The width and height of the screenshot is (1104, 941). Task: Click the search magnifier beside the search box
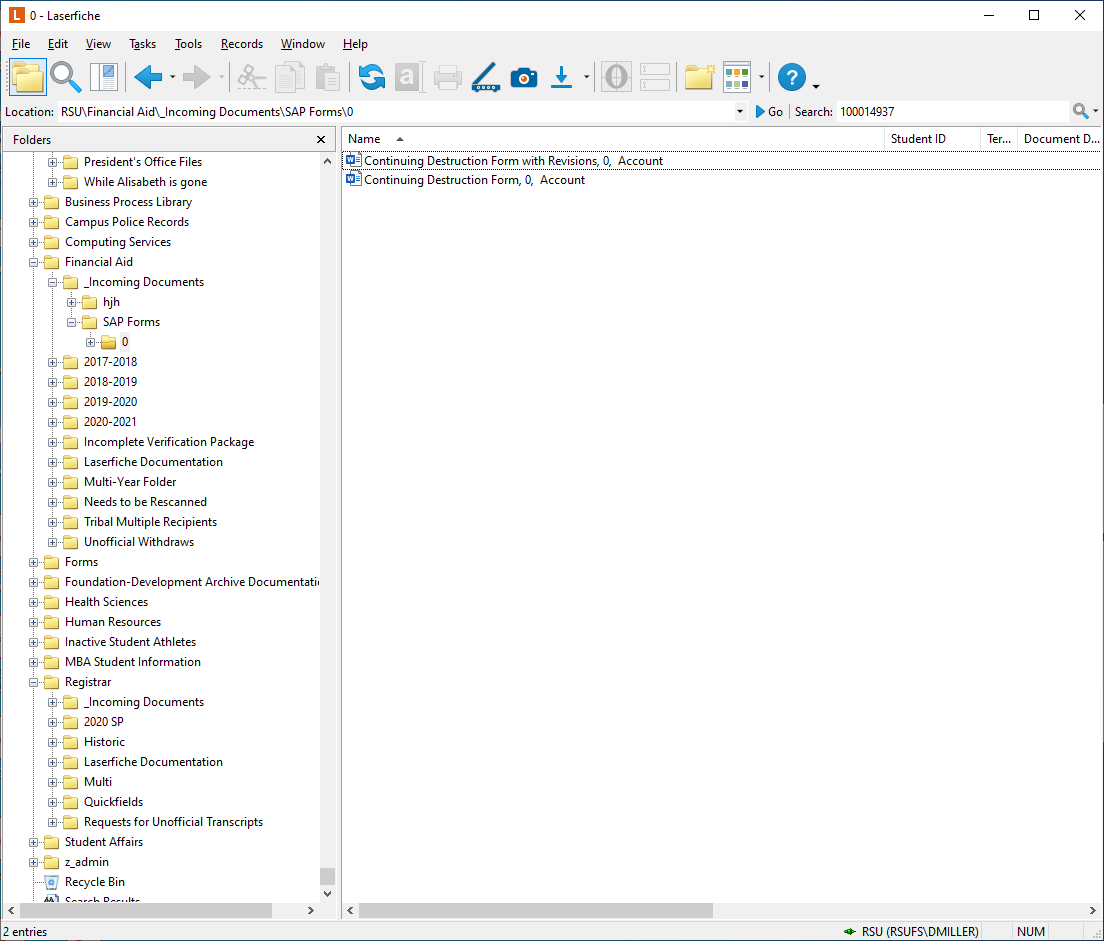pyautogui.click(x=1080, y=111)
